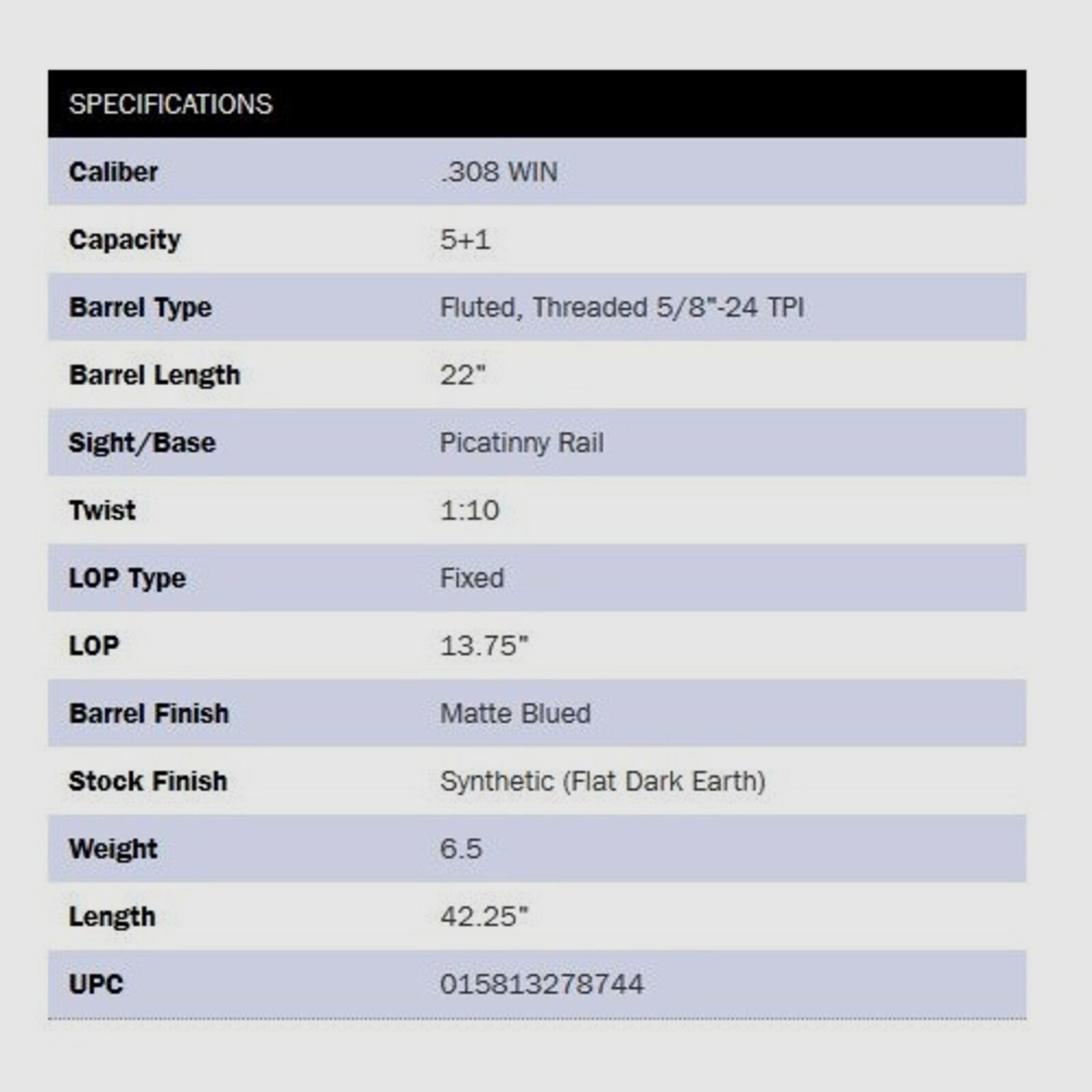
Task: Click the Fixed LOP type value
Action: [x=472, y=578]
